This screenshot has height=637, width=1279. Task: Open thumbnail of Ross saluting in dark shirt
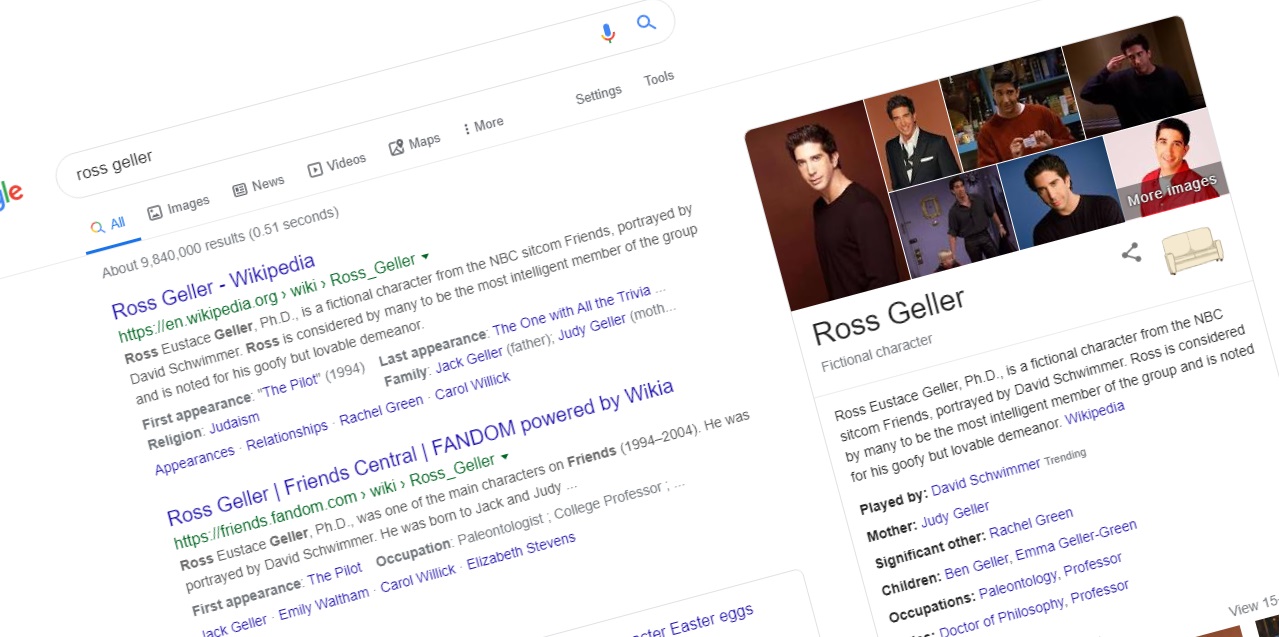click(x=1135, y=77)
